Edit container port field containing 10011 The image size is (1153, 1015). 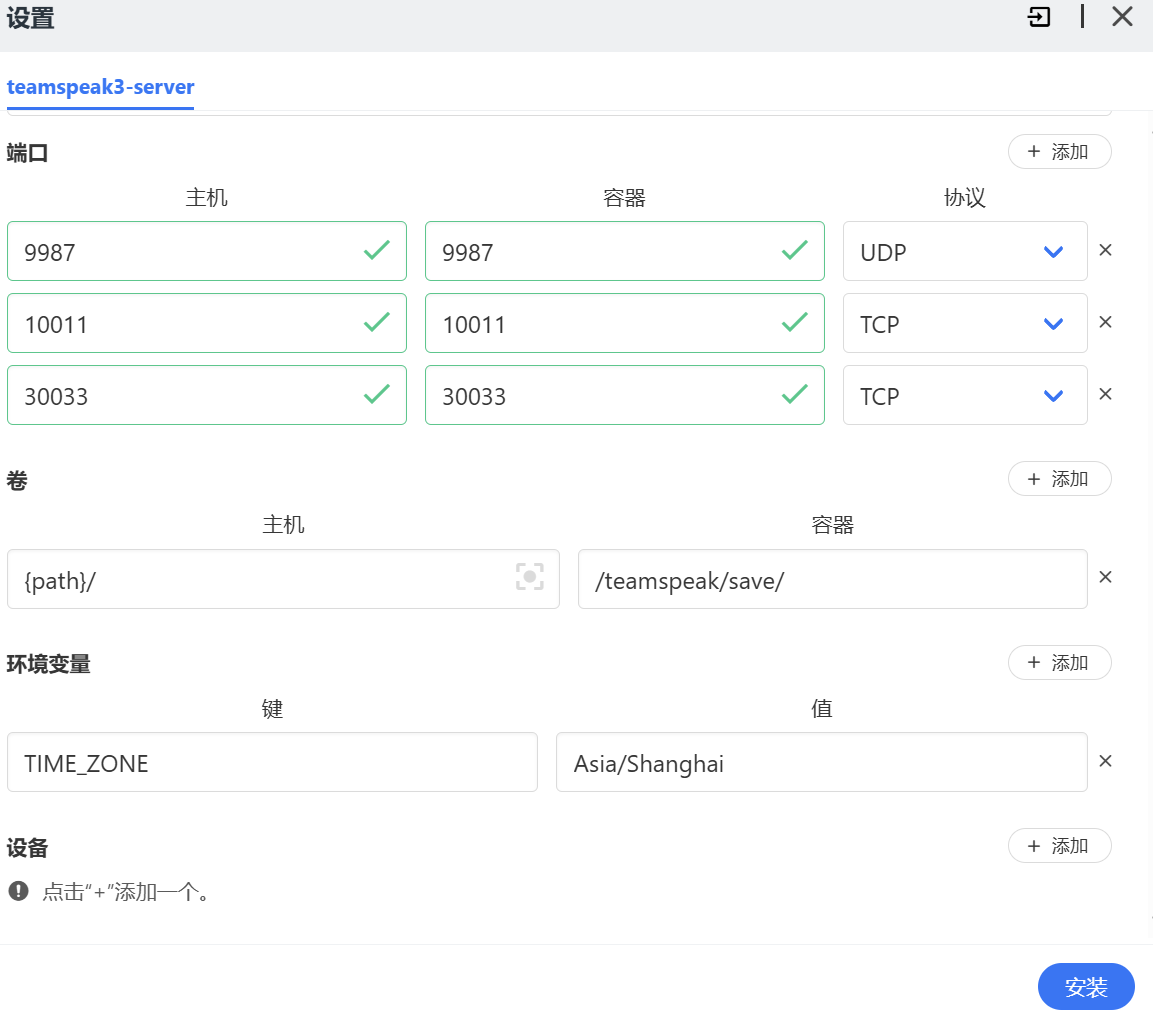[624, 323]
